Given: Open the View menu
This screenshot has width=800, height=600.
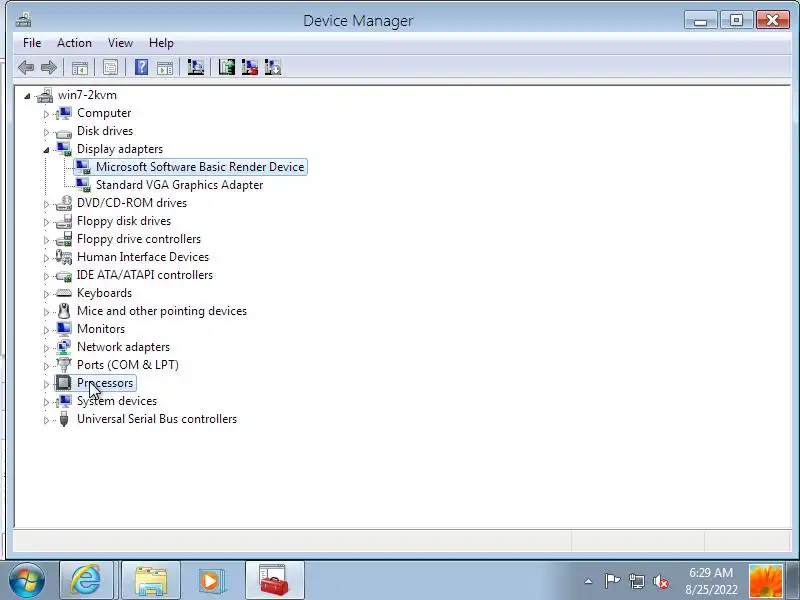Looking at the screenshot, I should point(120,43).
